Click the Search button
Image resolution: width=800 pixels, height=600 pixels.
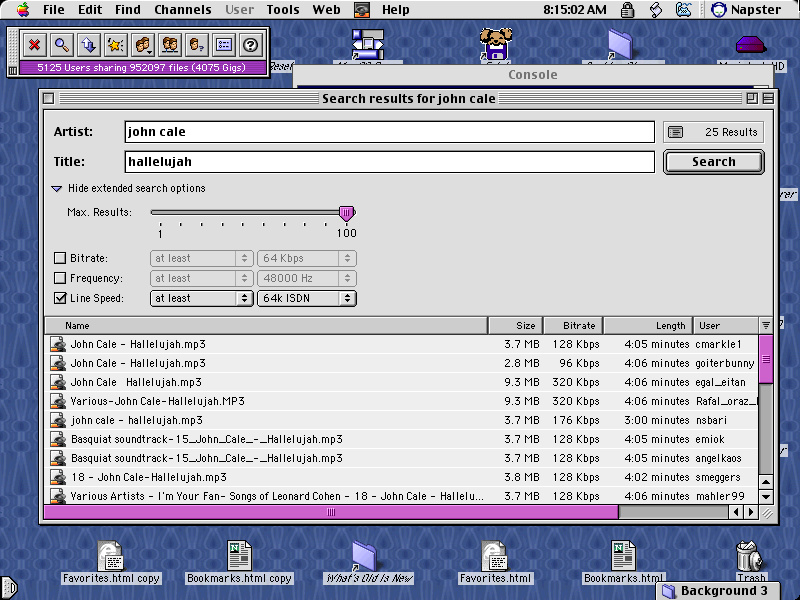713,162
